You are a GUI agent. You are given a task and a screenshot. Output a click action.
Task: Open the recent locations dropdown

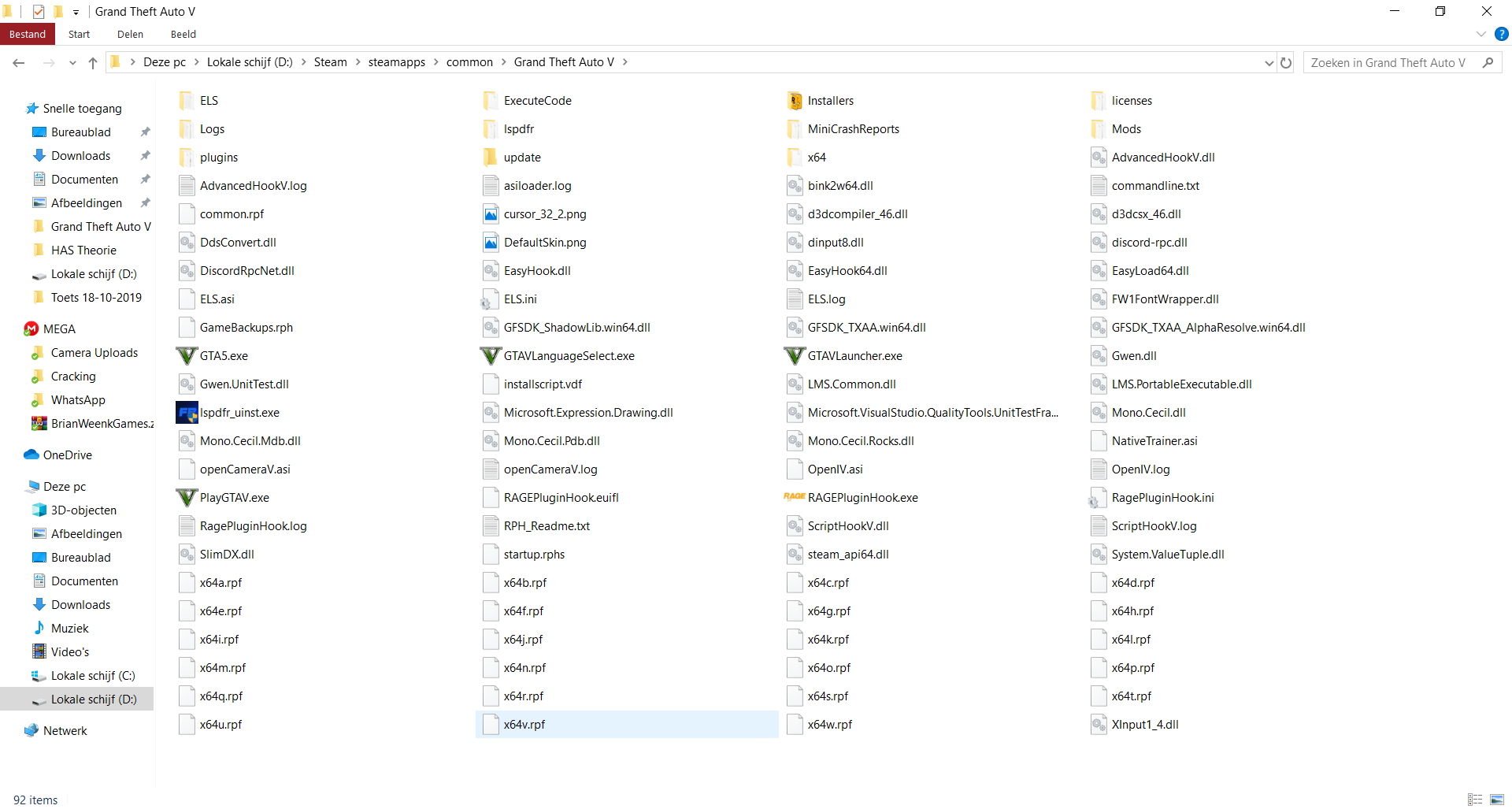pos(72,63)
